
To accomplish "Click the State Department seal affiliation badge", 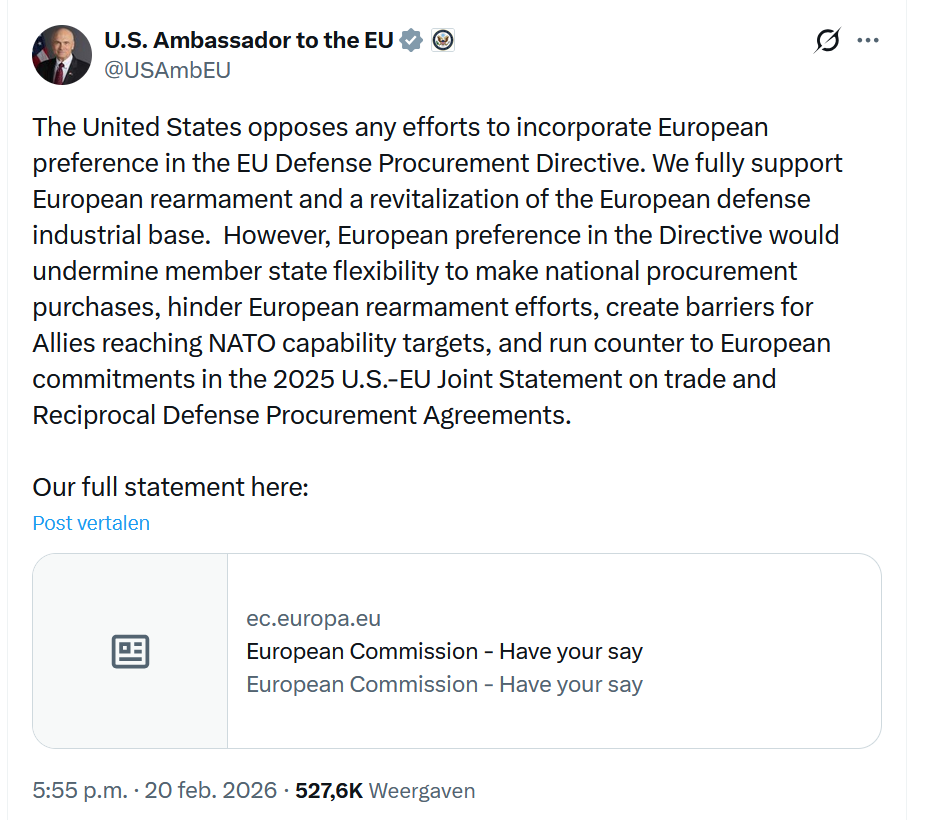I will pos(443,41).
